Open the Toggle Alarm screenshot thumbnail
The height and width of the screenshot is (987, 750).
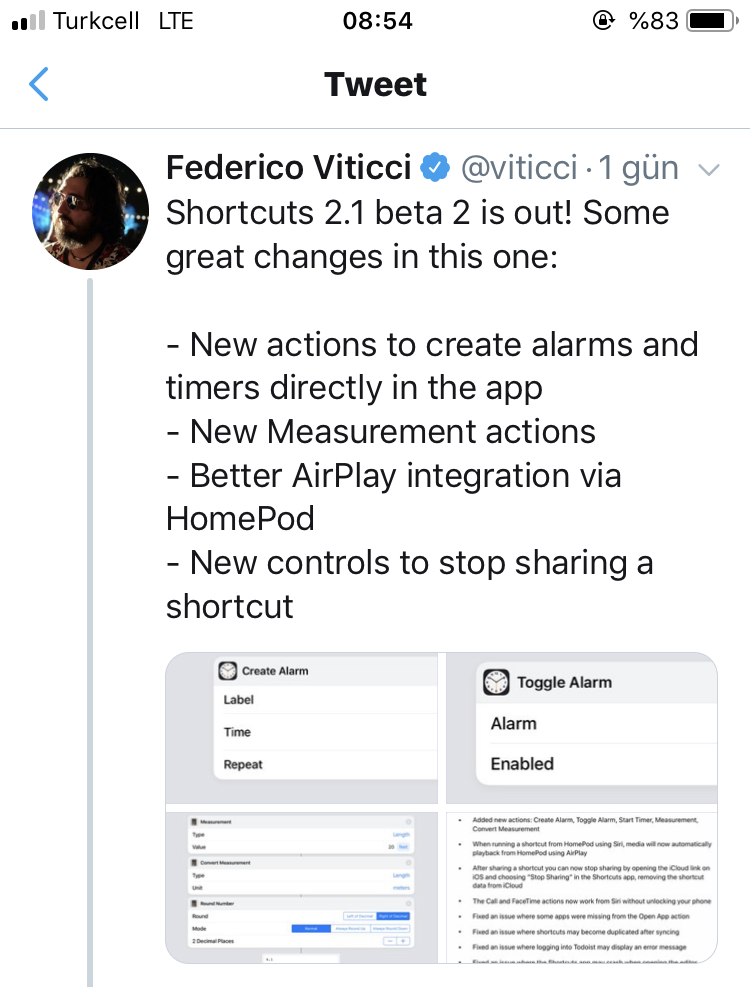(x=581, y=728)
